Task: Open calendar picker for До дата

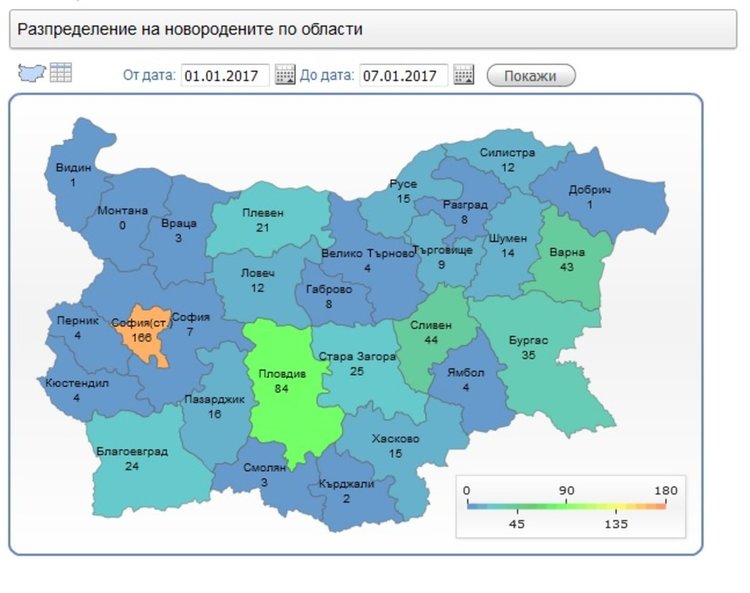Action: click(463, 75)
